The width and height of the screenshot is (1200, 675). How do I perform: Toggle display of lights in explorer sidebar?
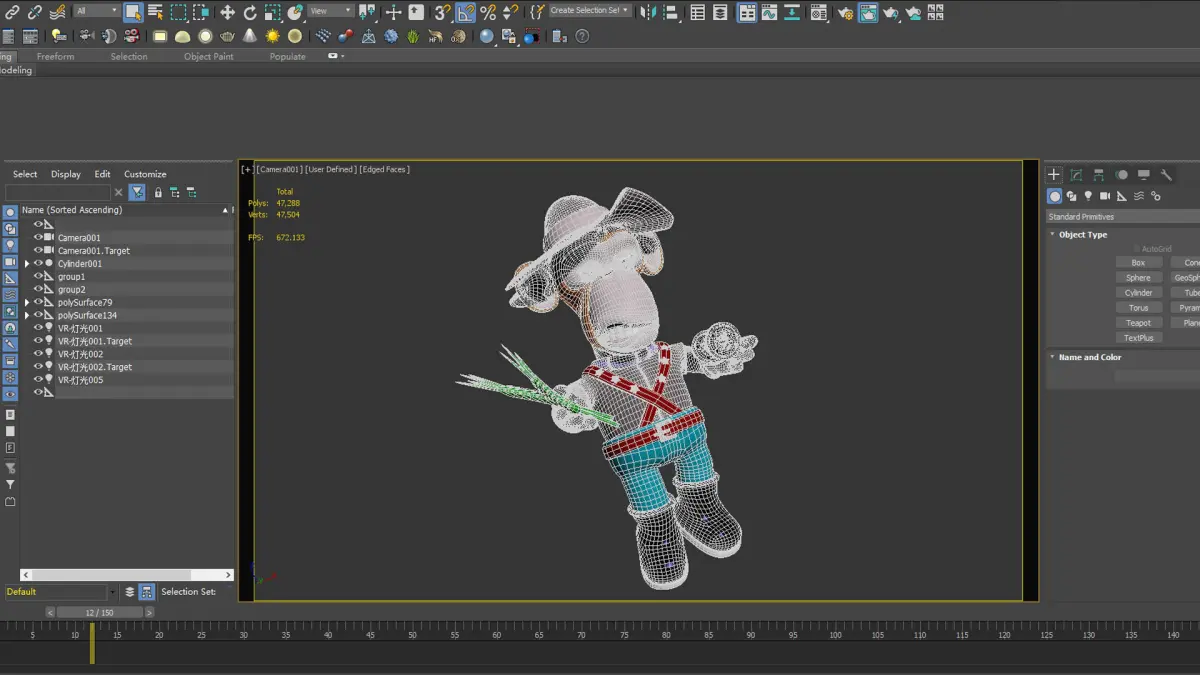click(x=10, y=245)
